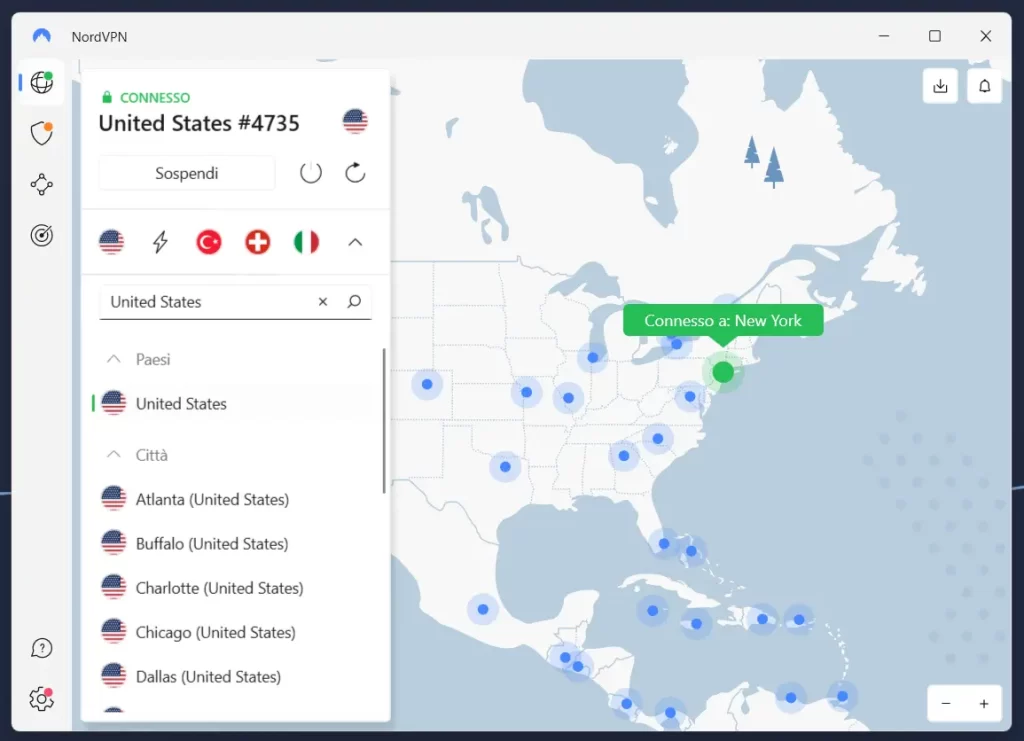1024x741 pixels.
Task: Select Atlanta (United States)
Action: 235,499
